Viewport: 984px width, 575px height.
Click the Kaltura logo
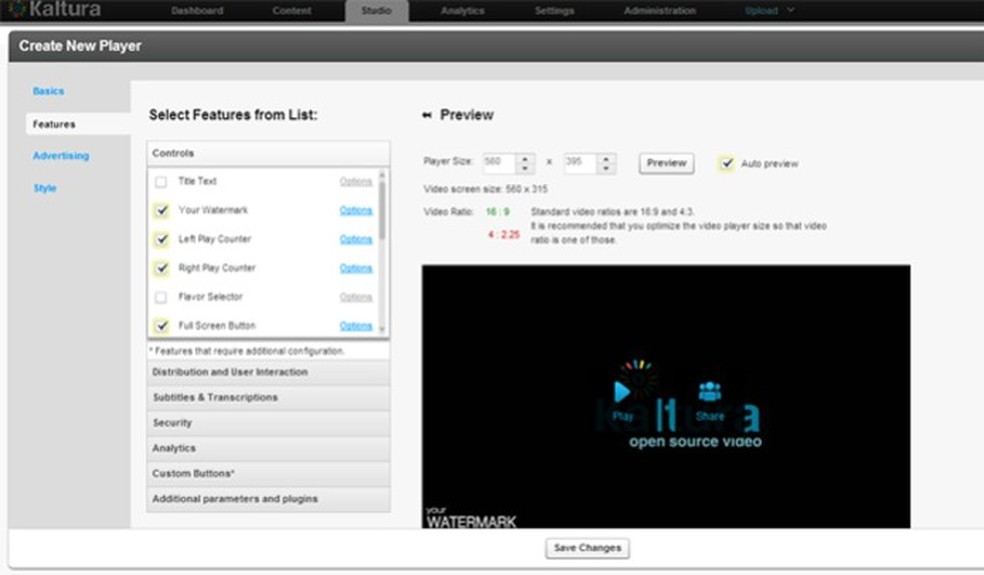pyautogui.click(x=53, y=9)
